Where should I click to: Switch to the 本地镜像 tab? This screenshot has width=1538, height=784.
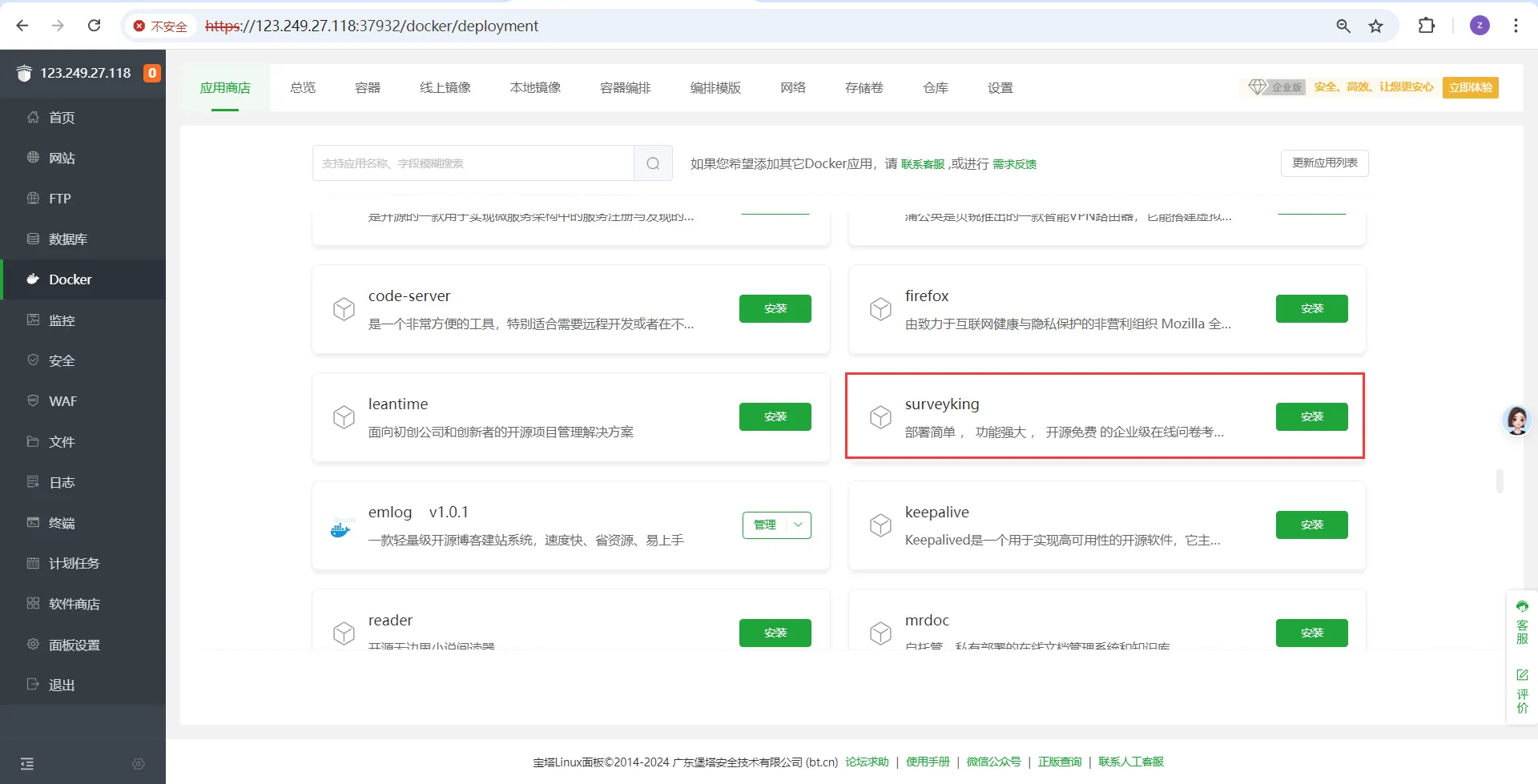(x=536, y=88)
